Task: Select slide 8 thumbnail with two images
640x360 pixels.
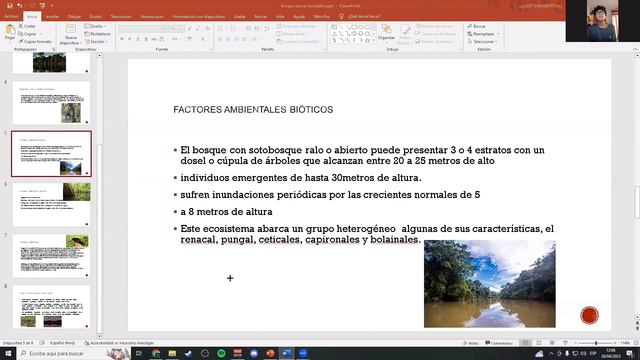Action: [51, 307]
